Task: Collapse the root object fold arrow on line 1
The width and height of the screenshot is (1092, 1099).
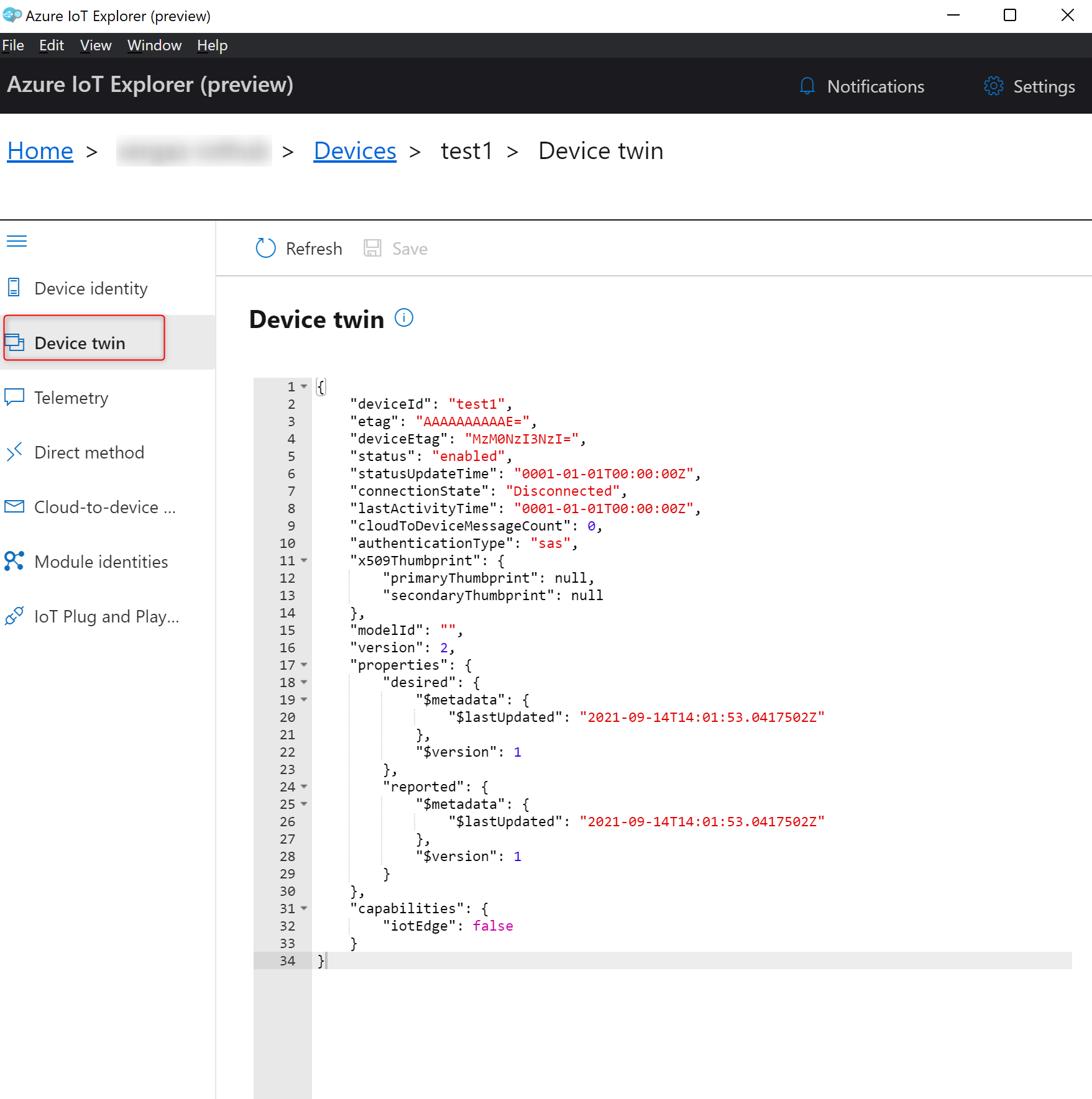Action: tap(304, 386)
